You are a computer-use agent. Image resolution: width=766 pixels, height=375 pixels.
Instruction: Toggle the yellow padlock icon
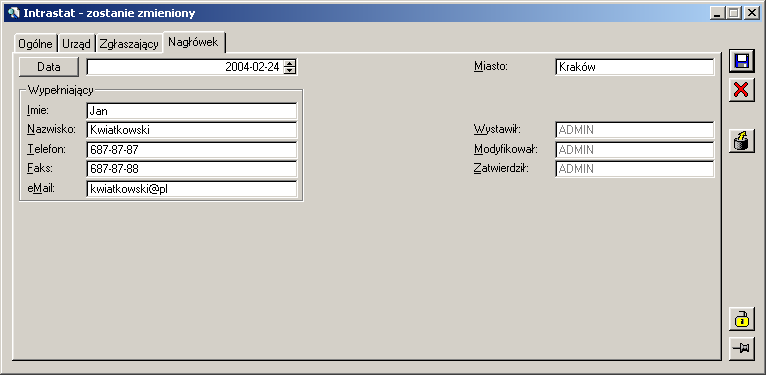(742, 319)
